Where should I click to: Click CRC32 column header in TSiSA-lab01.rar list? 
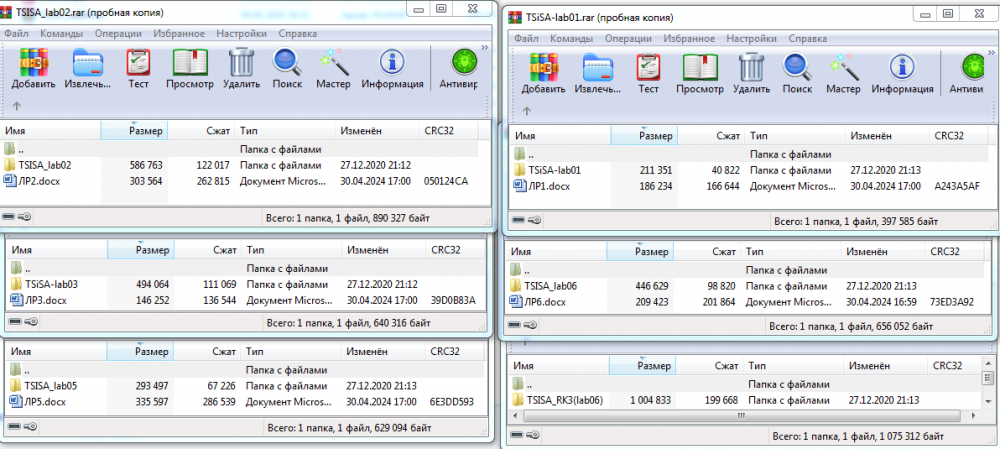949,136
